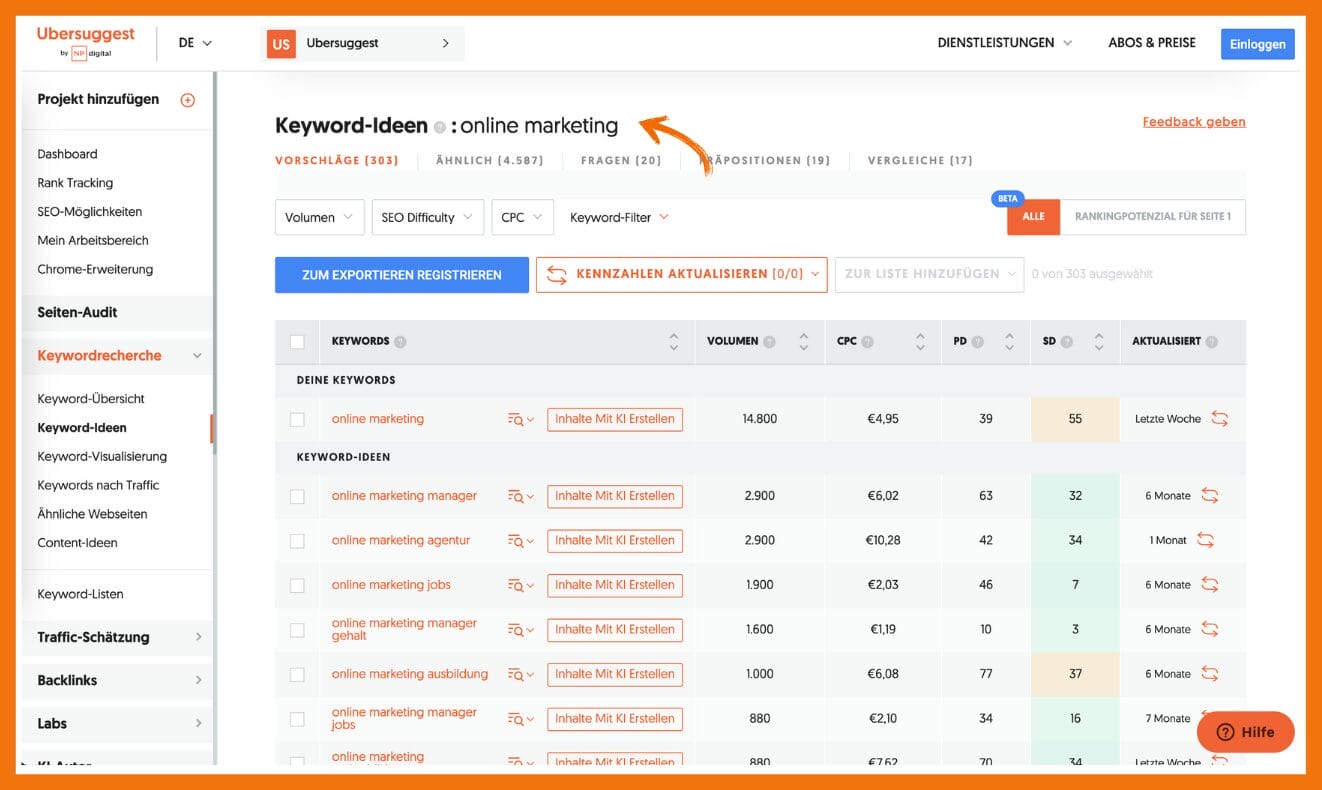1322x790 pixels.
Task: Click refresh icon in online marketing manager row
Action: (x=1210, y=496)
